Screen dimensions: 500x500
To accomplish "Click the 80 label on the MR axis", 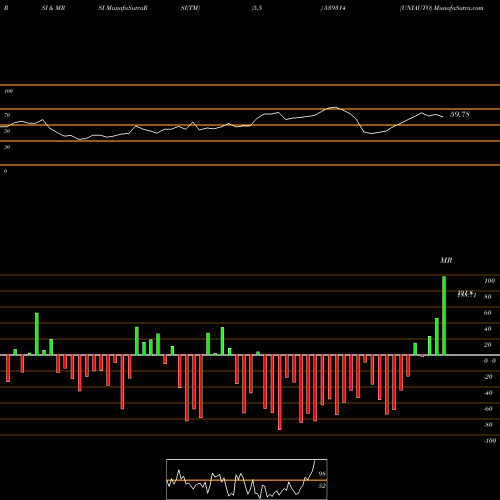I will click(x=488, y=297).
